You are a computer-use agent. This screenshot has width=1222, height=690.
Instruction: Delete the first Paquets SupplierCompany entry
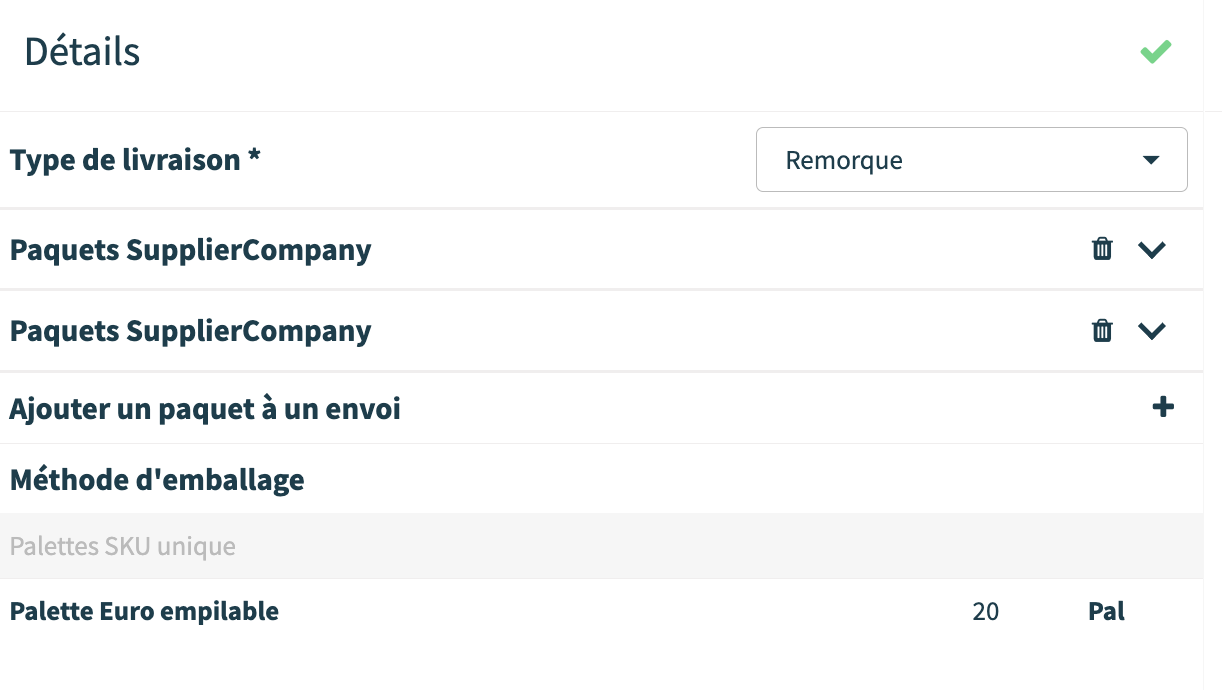coord(1102,249)
